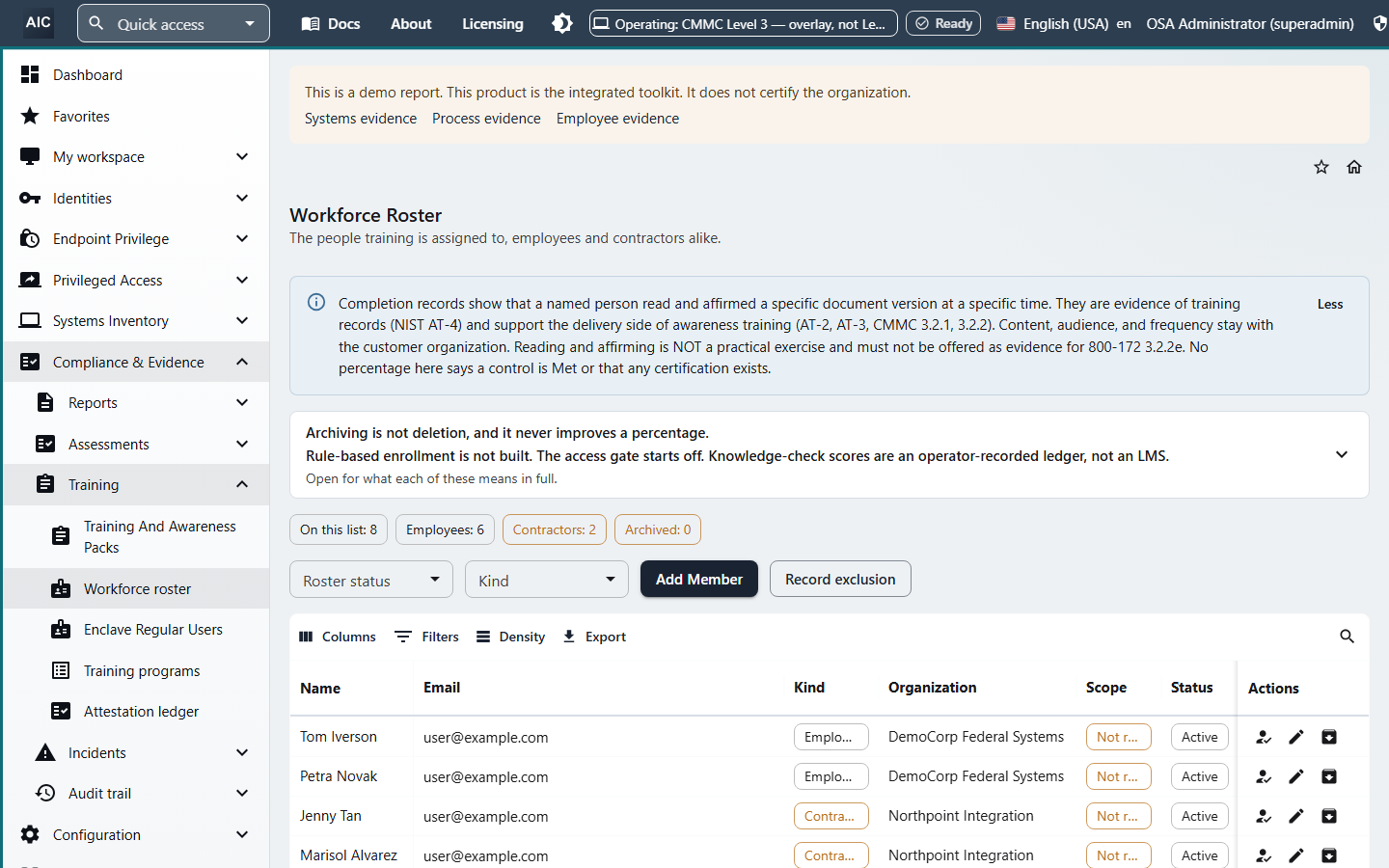Toggle the theme brightness icon
Image resolution: width=1389 pixels, height=868 pixels.
(561, 23)
